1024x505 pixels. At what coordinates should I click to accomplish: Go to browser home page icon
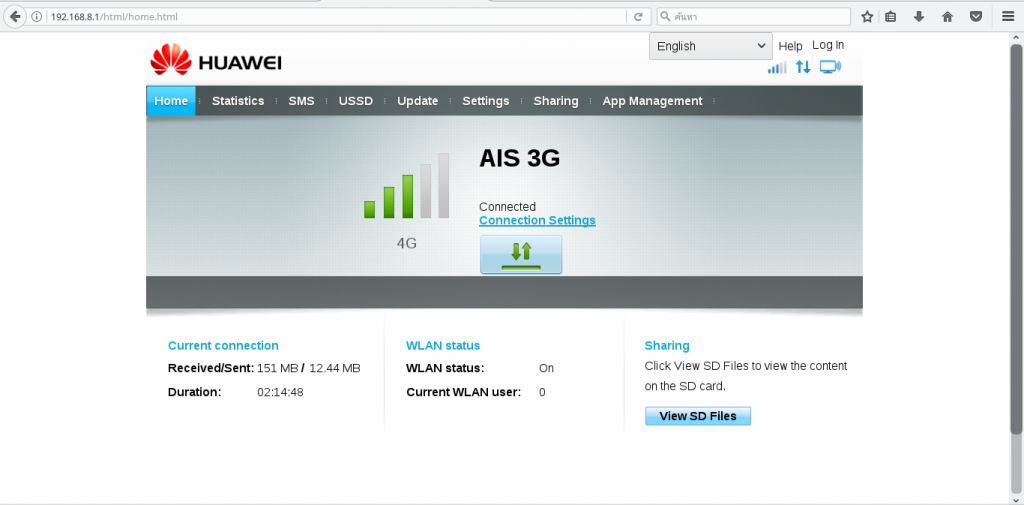tap(948, 17)
